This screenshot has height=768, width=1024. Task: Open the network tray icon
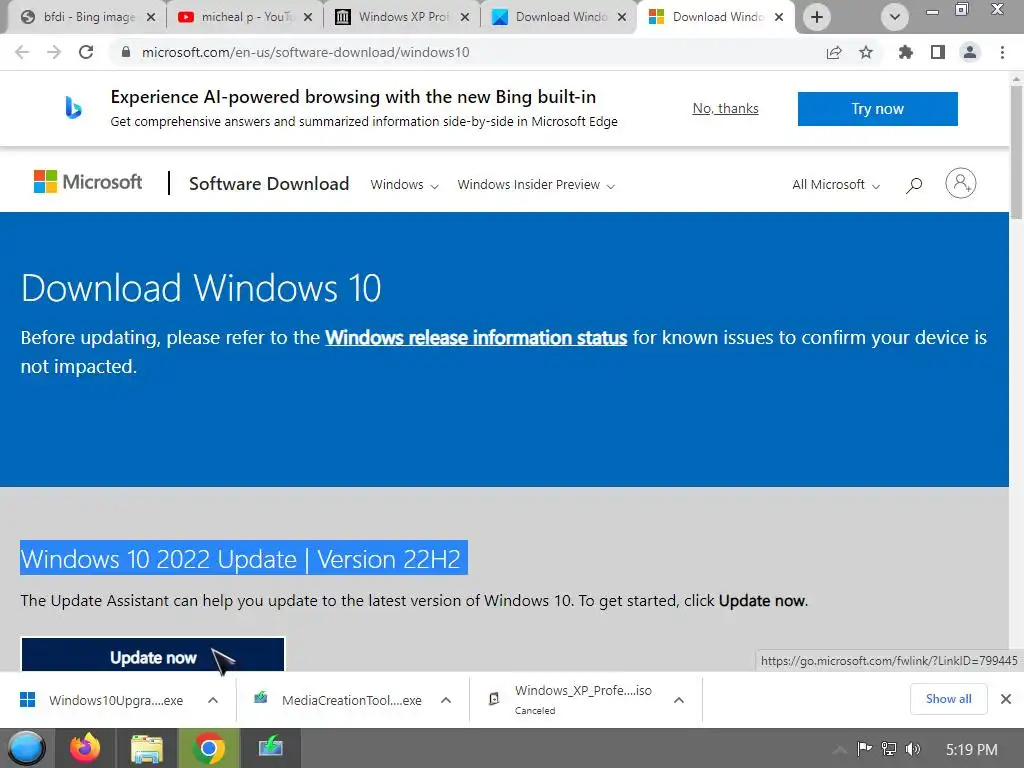coord(889,749)
